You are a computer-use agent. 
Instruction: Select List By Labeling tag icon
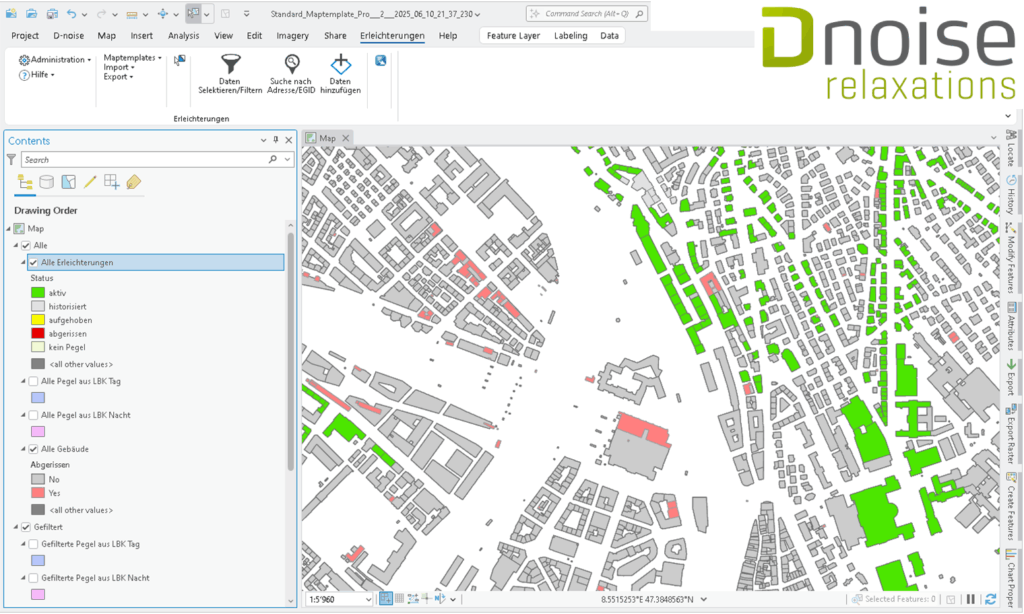[x=134, y=182]
